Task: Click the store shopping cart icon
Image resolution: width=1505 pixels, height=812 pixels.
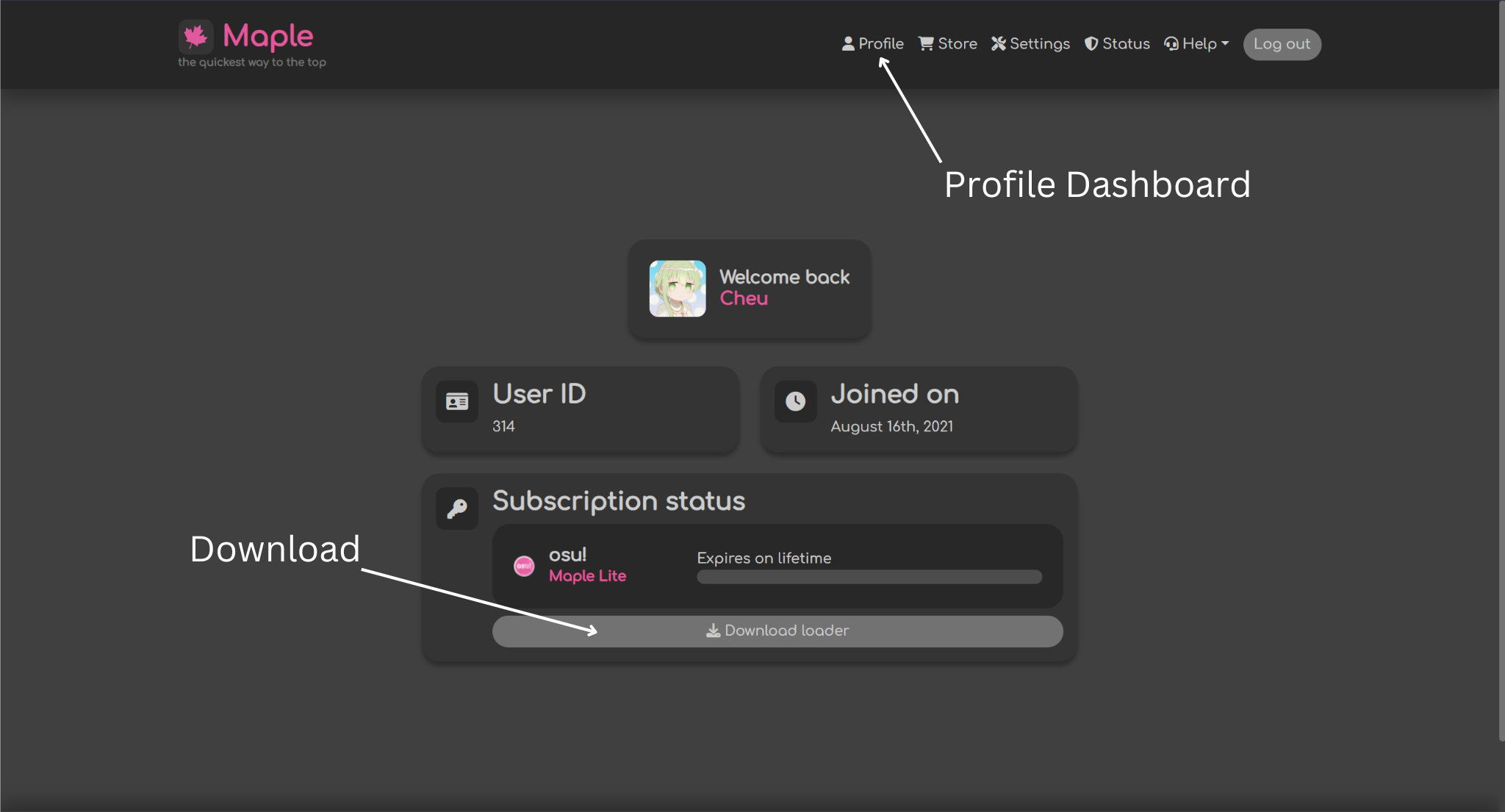Action: point(926,44)
